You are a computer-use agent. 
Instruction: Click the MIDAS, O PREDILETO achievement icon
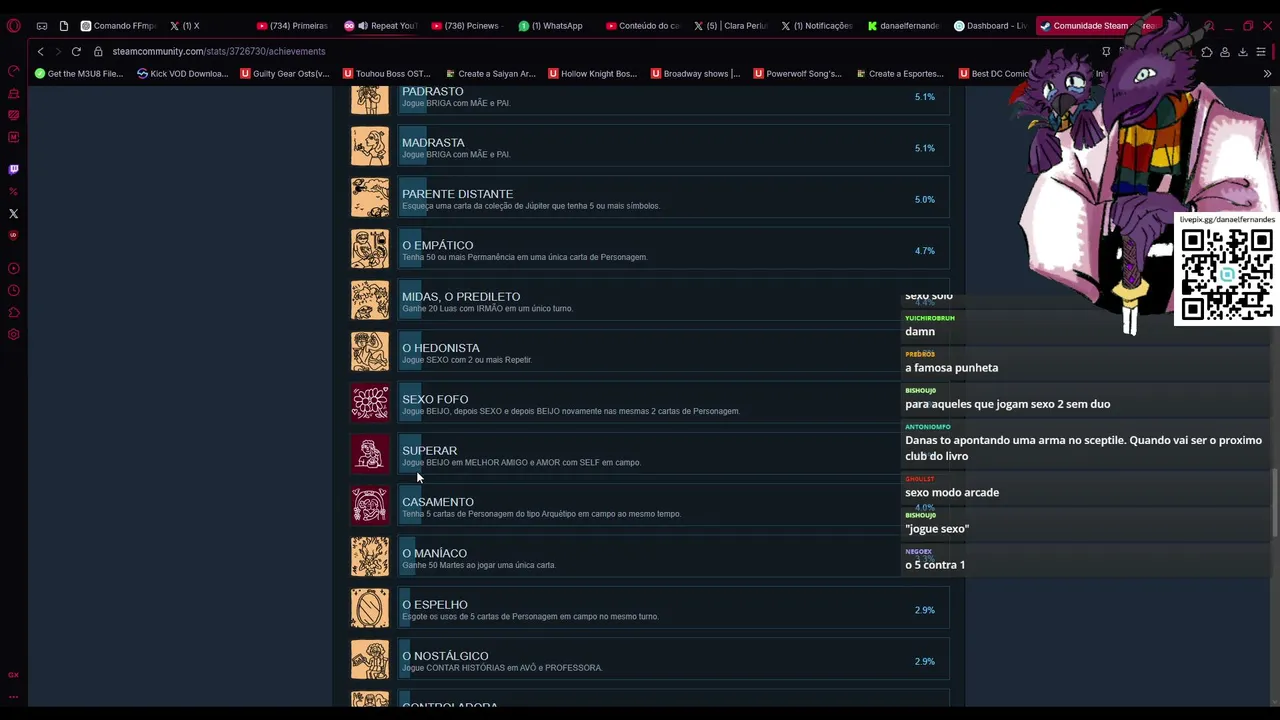click(x=370, y=300)
